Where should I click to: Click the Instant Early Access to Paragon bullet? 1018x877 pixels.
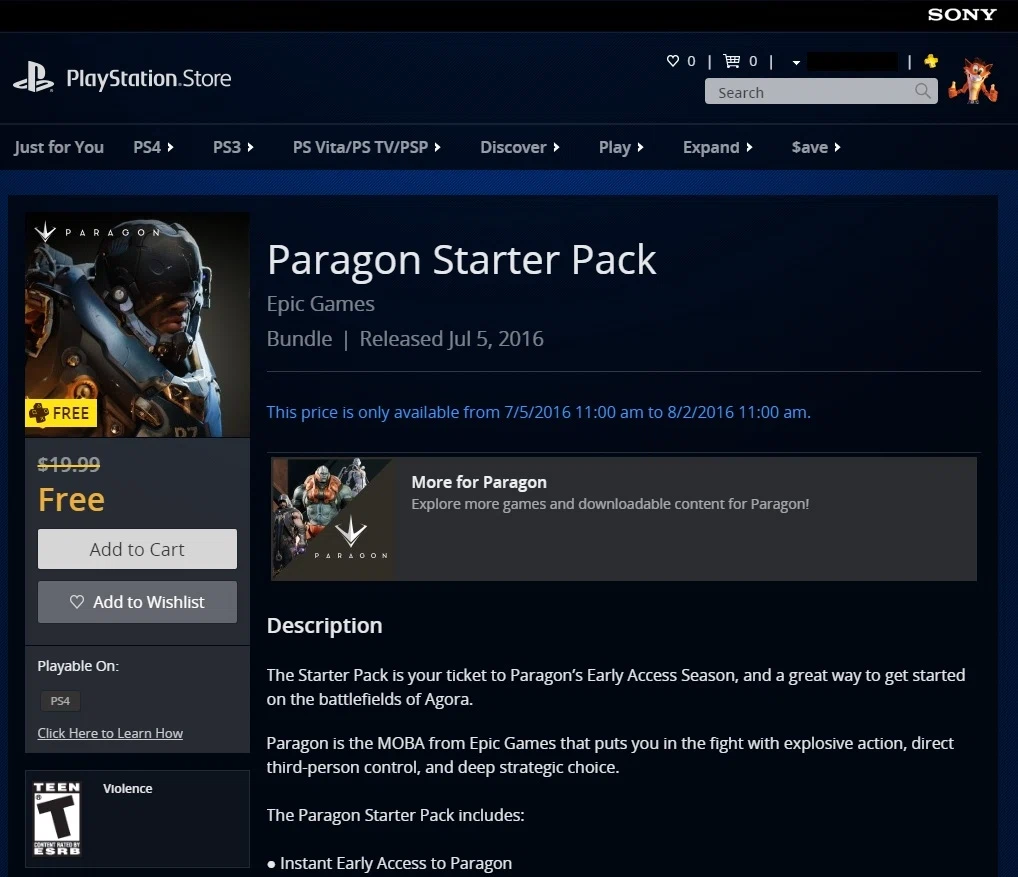click(390, 863)
